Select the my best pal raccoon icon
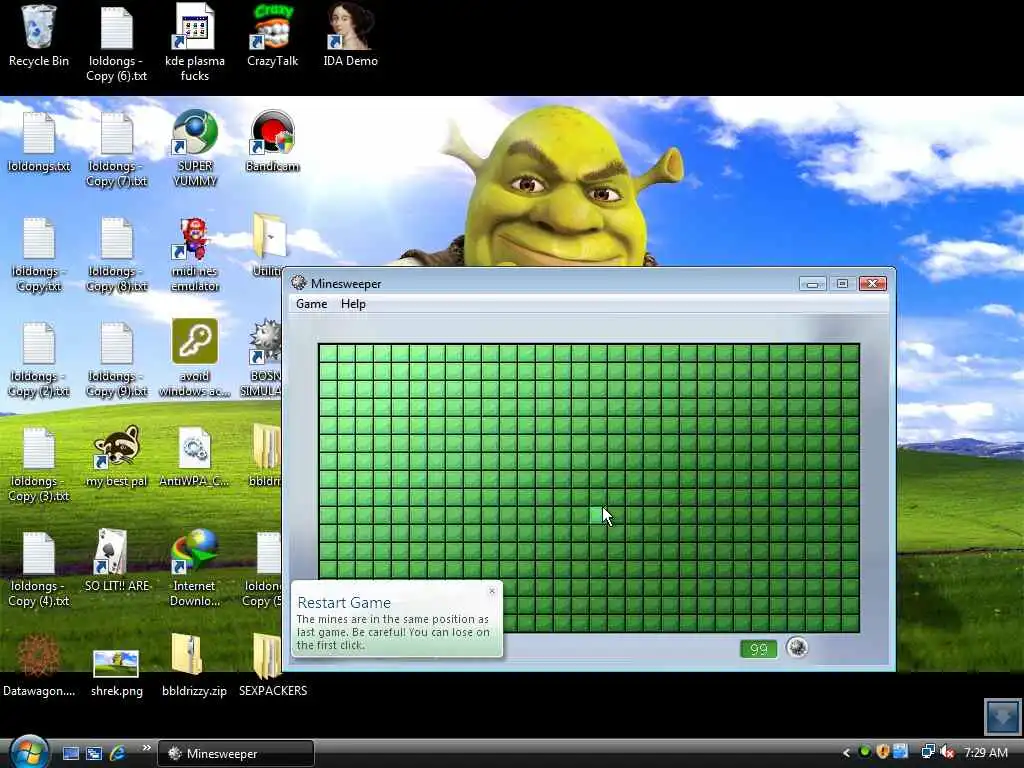 (x=116, y=457)
